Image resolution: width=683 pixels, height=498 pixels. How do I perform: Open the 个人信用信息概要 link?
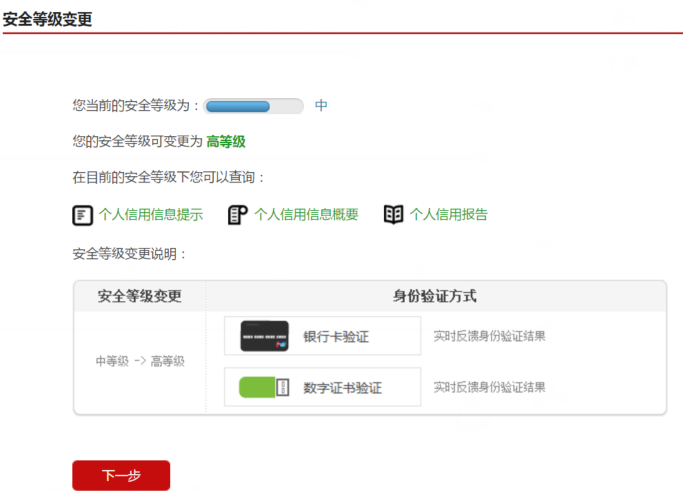(306, 215)
